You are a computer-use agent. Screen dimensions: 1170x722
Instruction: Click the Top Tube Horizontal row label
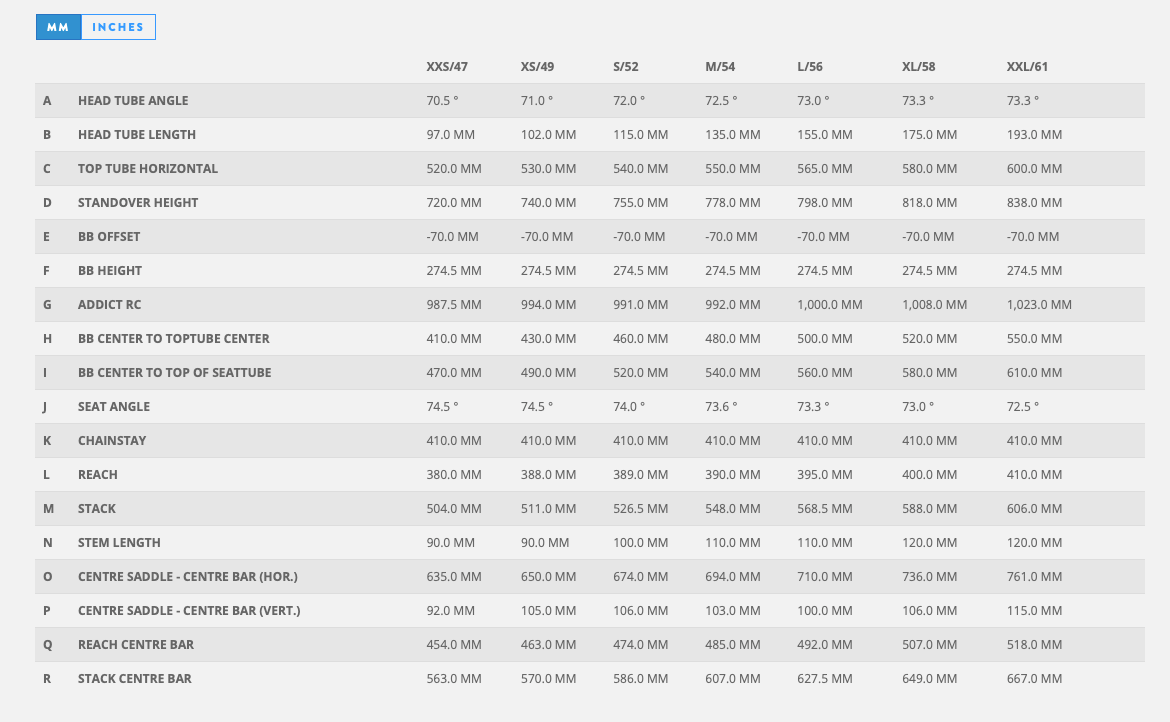(148, 169)
